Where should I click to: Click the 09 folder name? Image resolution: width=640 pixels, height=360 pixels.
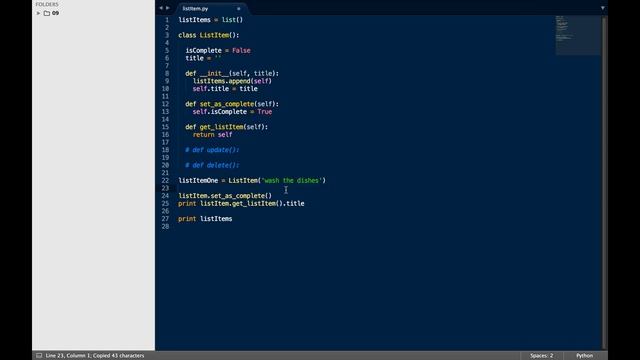(56, 13)
